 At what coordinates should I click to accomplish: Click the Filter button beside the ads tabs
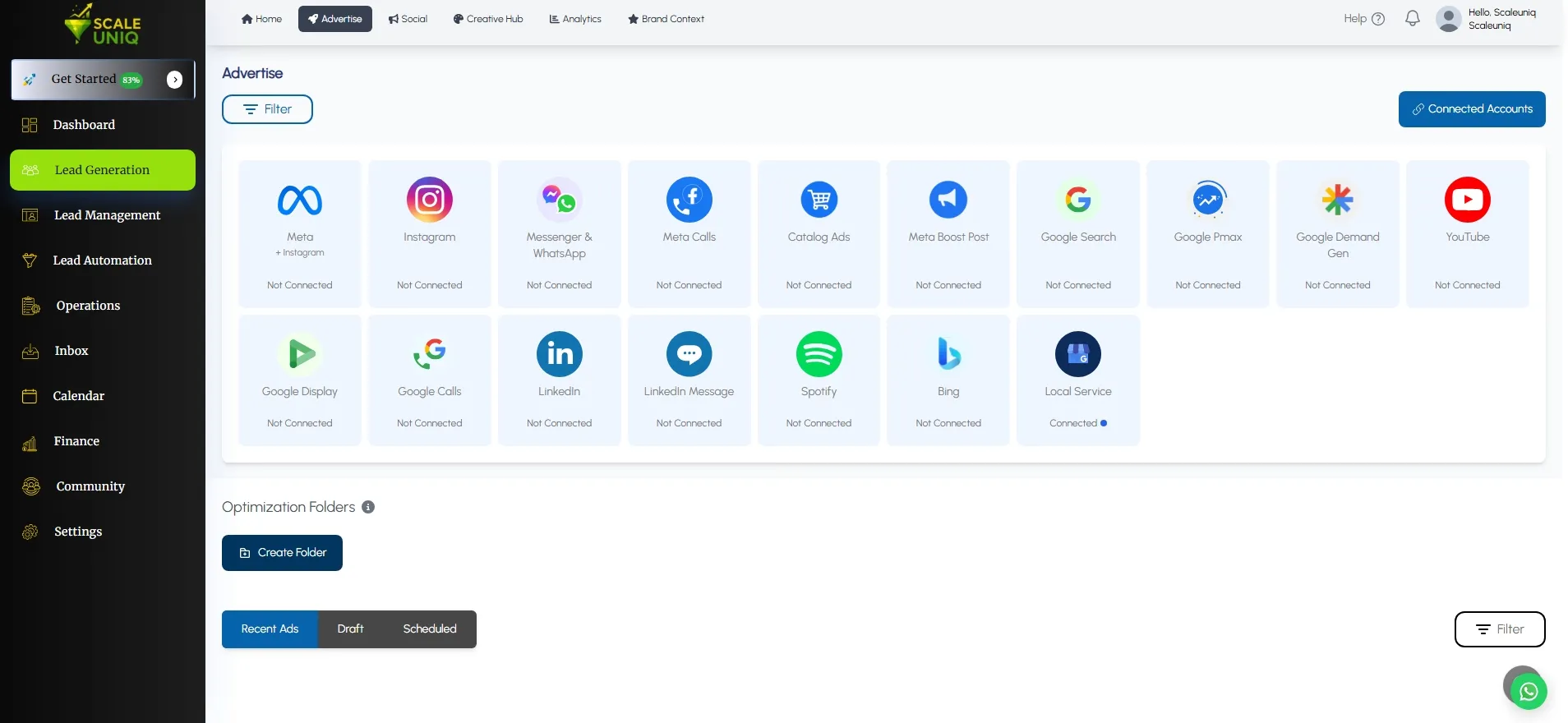[x=1500, y=629]
